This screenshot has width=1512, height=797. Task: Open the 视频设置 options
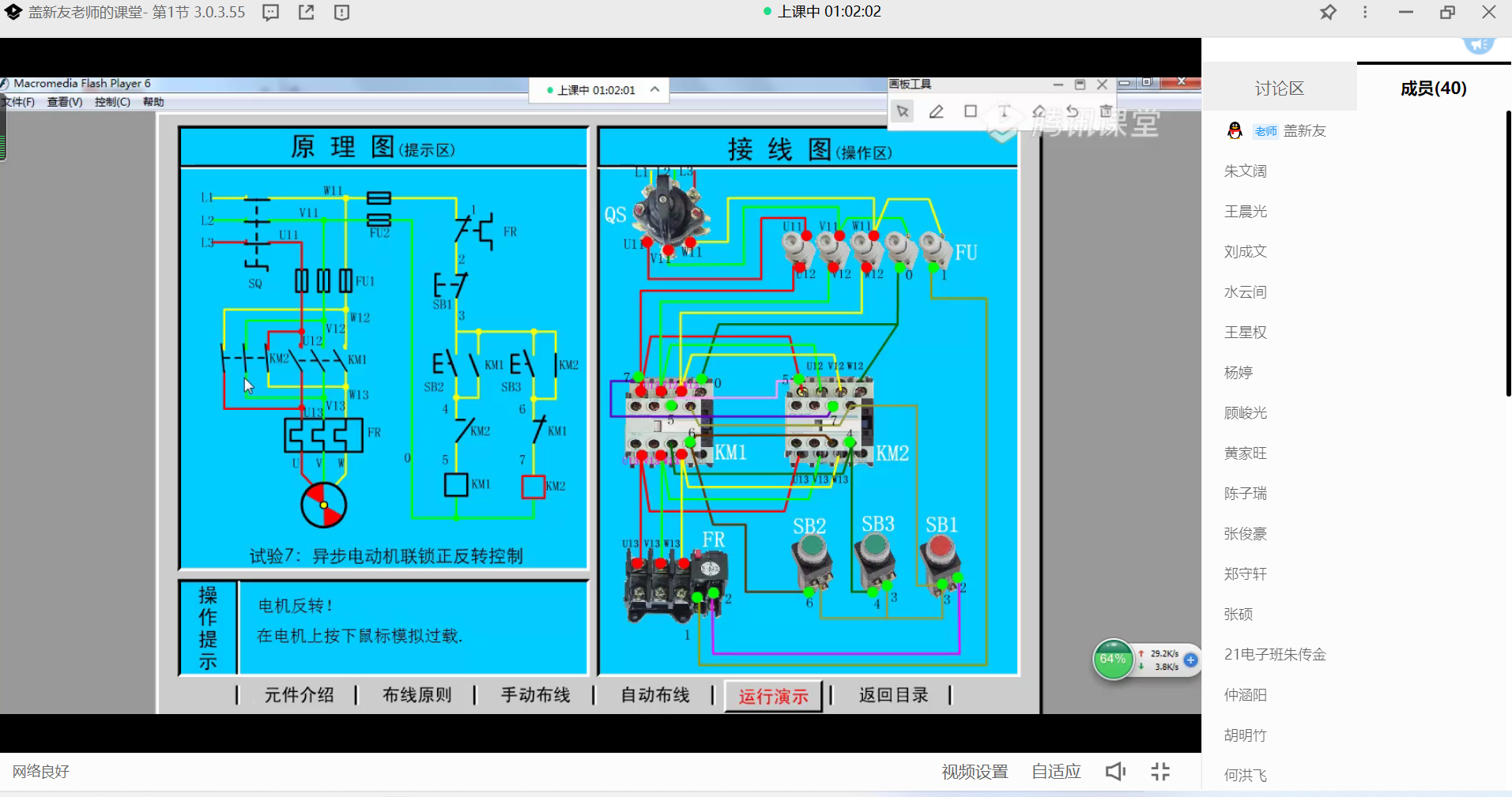[975, 772]
